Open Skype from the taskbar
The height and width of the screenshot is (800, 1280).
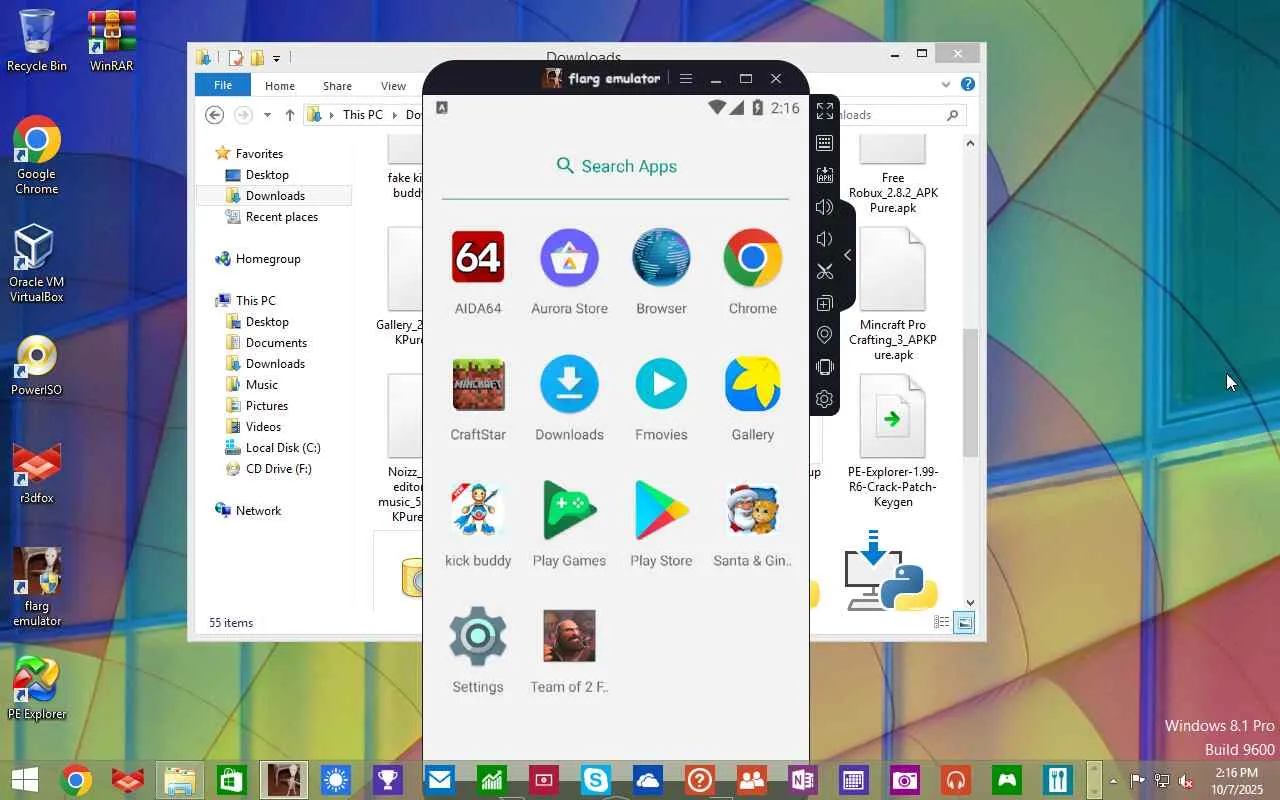click(595, 780)
